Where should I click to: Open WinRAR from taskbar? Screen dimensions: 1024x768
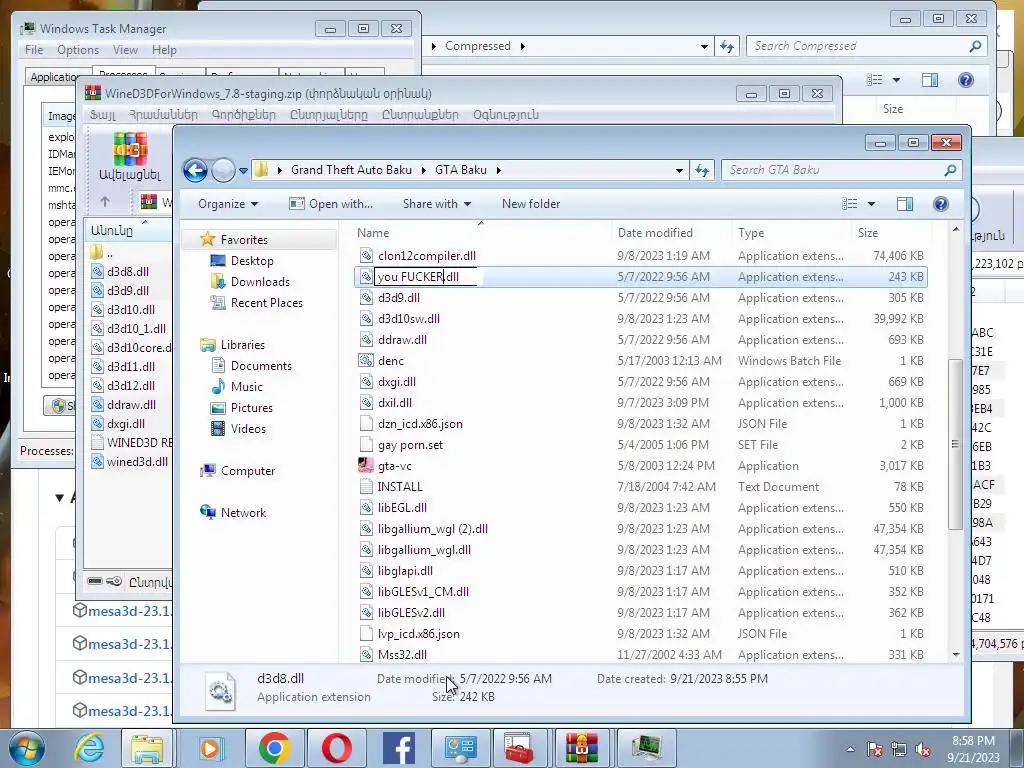581,748
